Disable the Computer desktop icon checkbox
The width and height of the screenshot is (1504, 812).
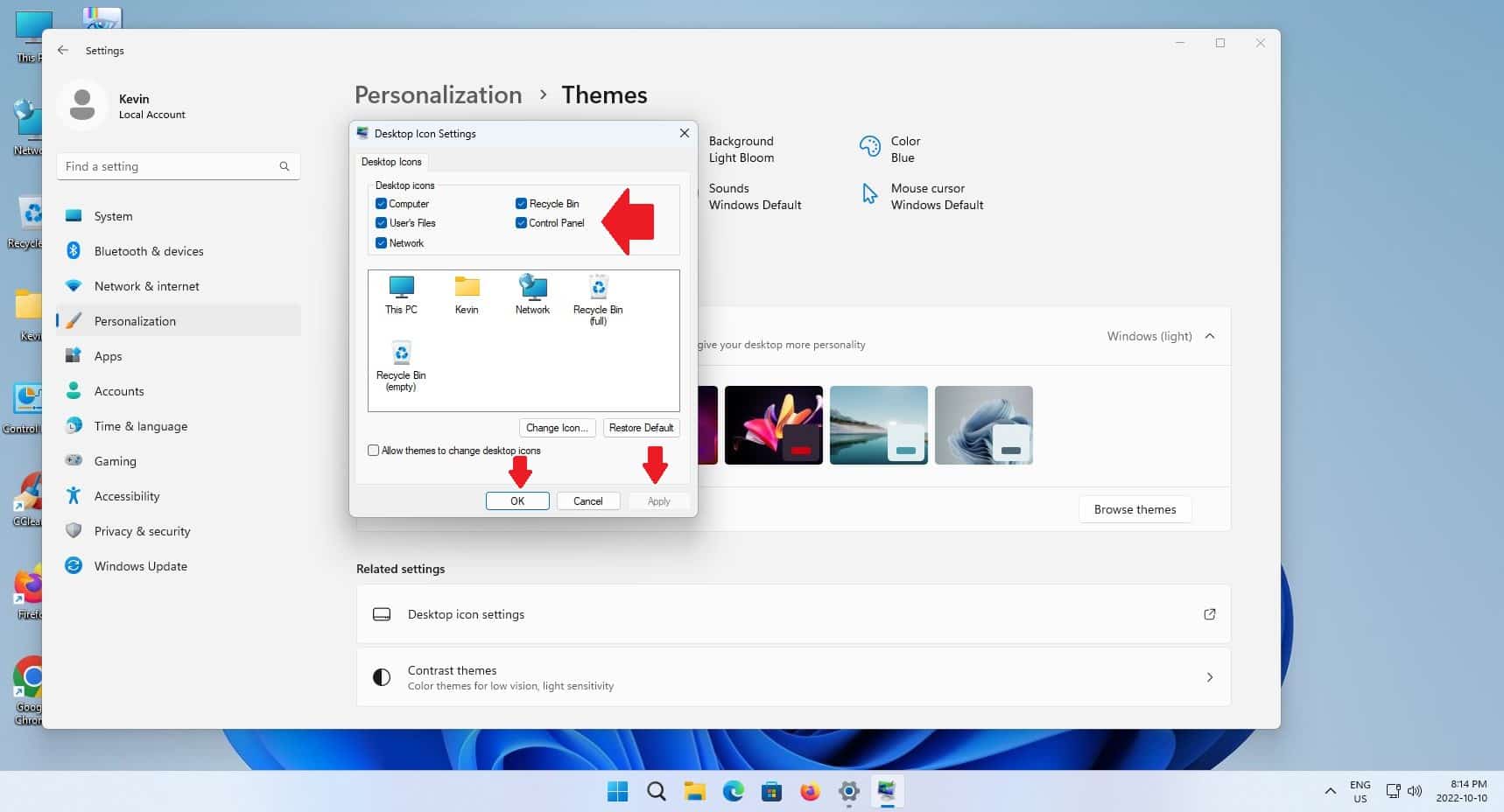[x=381, y=203]
